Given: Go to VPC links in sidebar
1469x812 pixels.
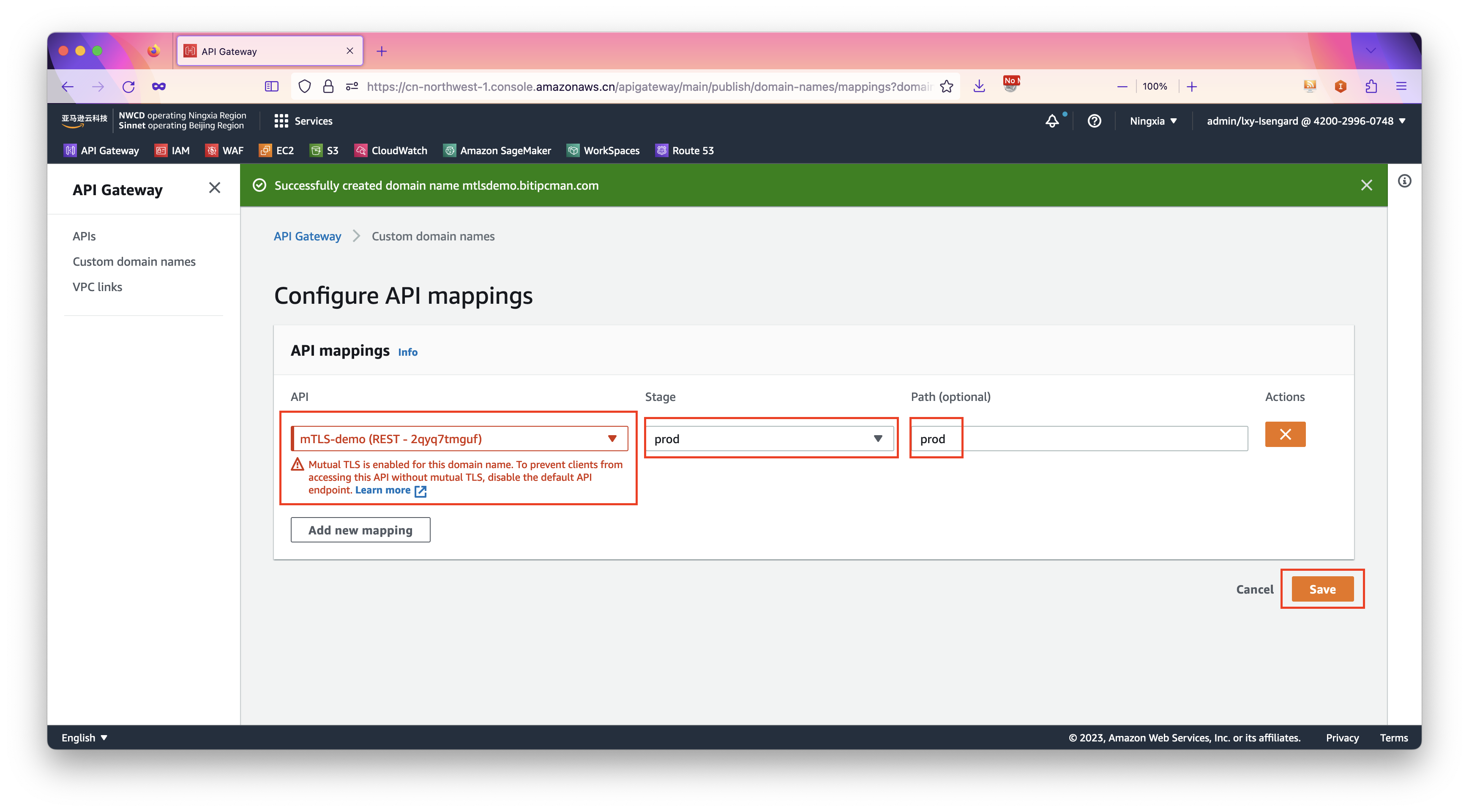Looking at the screenshot, I should (x=98, y=287).
